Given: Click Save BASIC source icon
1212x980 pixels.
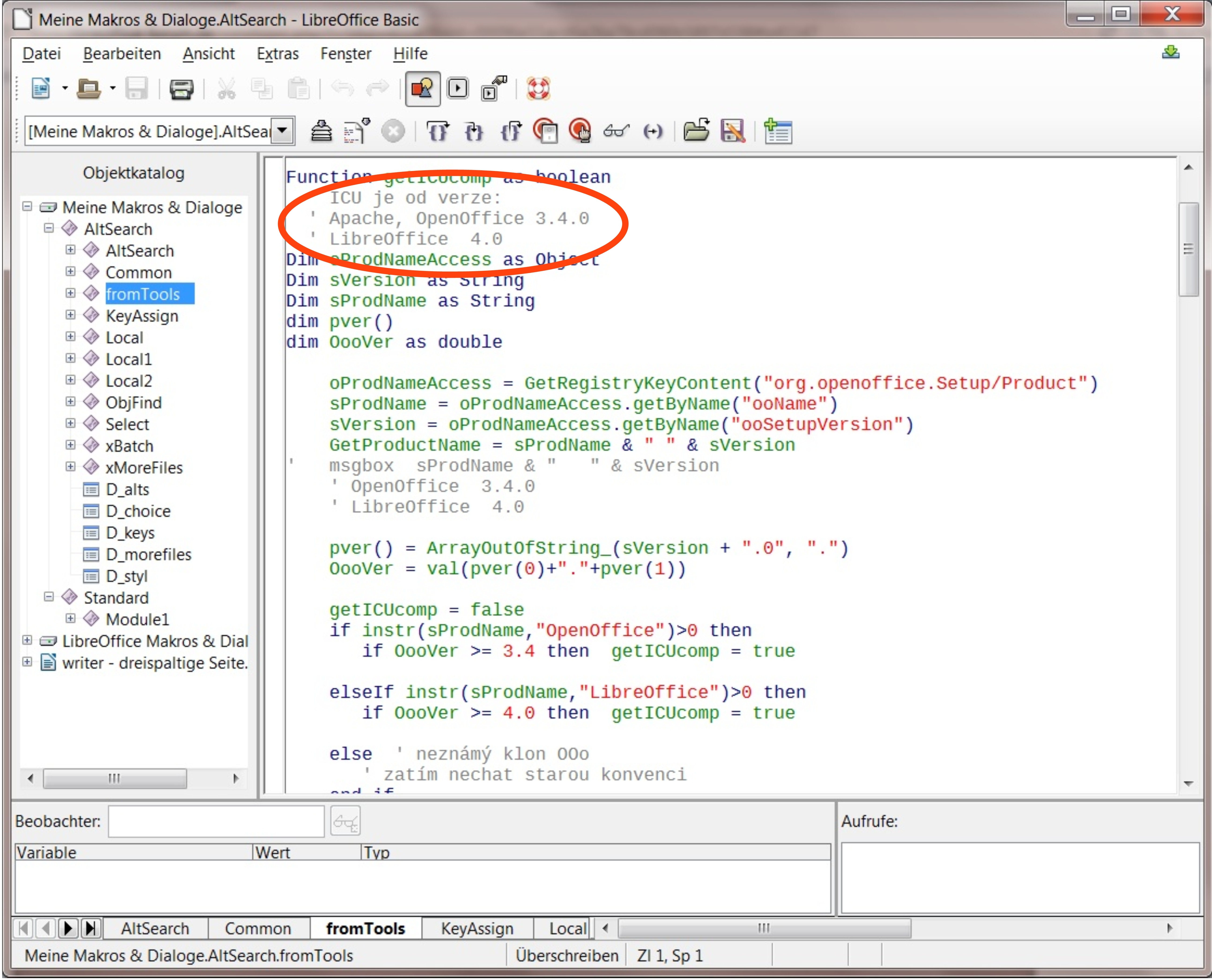Looking at the screenshot, I should [733, 131].
